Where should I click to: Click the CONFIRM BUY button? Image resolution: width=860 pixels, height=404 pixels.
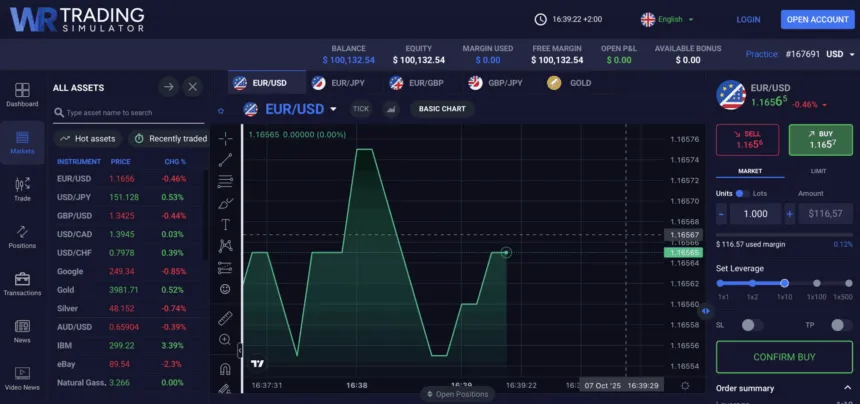click(x=784, y=356)
